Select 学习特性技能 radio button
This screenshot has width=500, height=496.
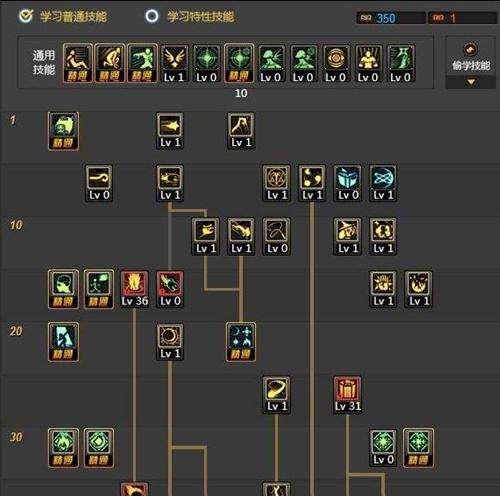coord(152,16)
